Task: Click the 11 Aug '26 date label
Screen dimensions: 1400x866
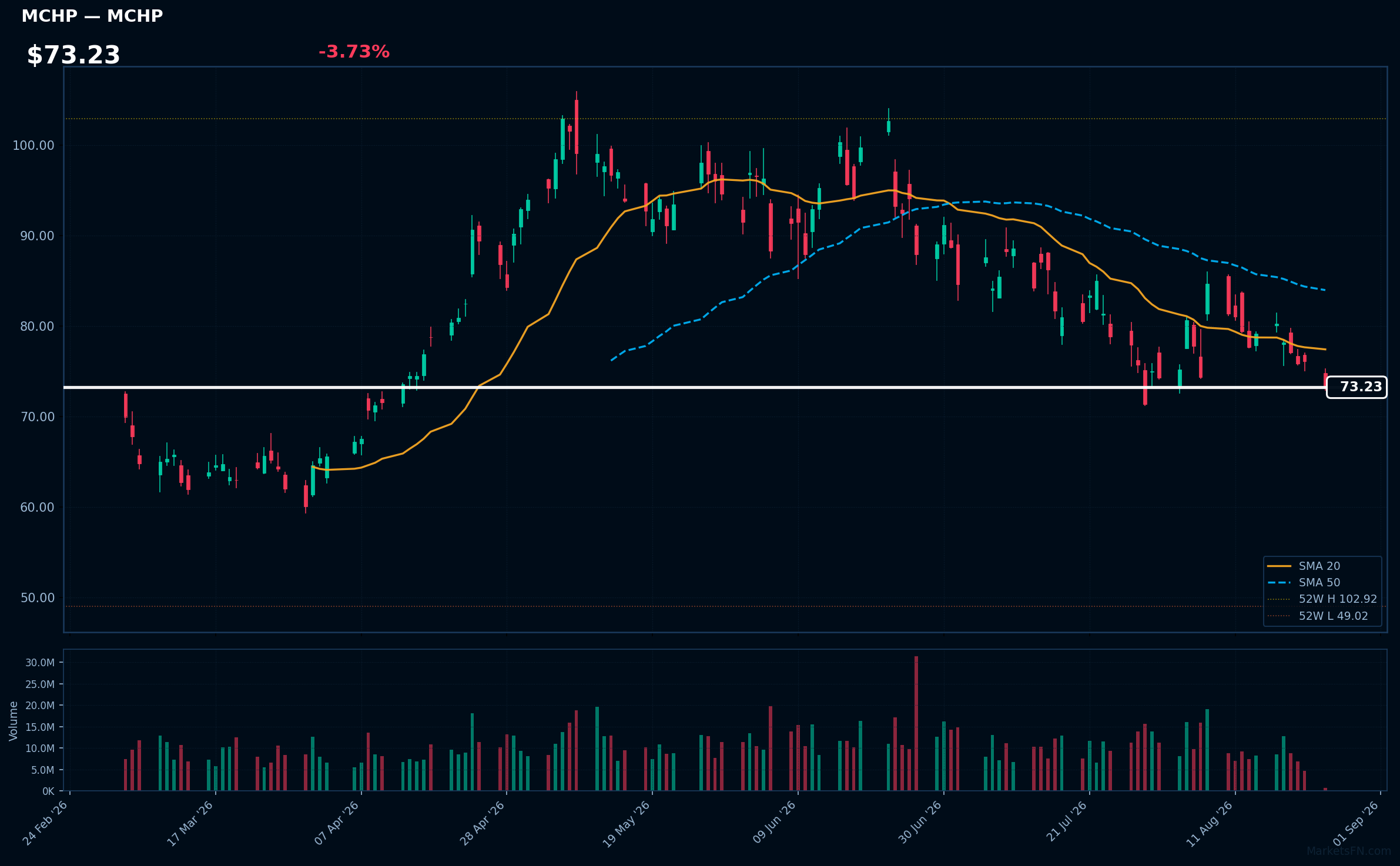Action: coord(1209,823)
